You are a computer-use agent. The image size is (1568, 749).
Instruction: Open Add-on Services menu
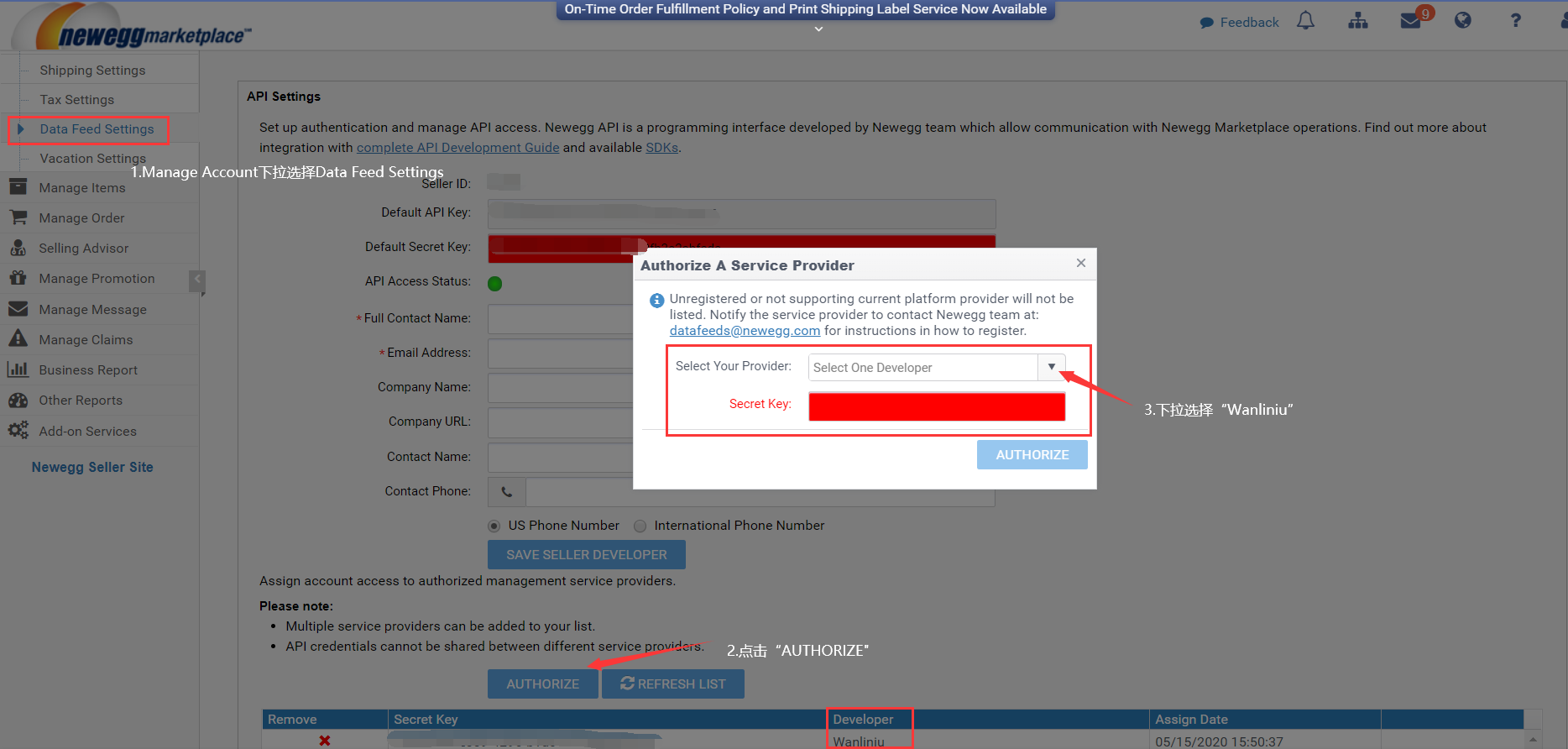pyautogui.click(x=87, y=432)
